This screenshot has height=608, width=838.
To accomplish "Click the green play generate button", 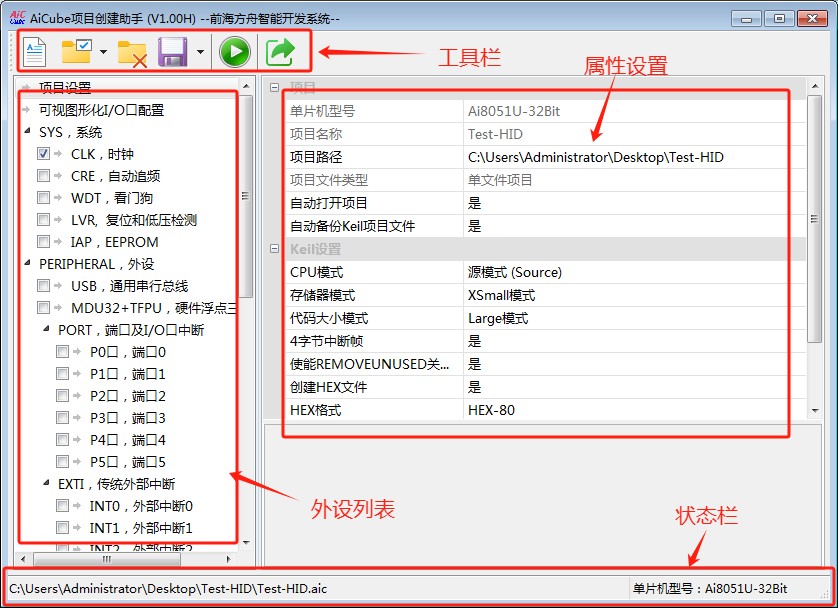I will pos(235,52).
